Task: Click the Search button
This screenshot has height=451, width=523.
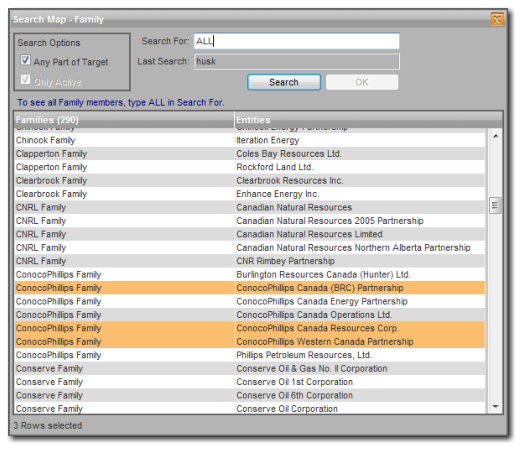Action: [x=284, y=82]
